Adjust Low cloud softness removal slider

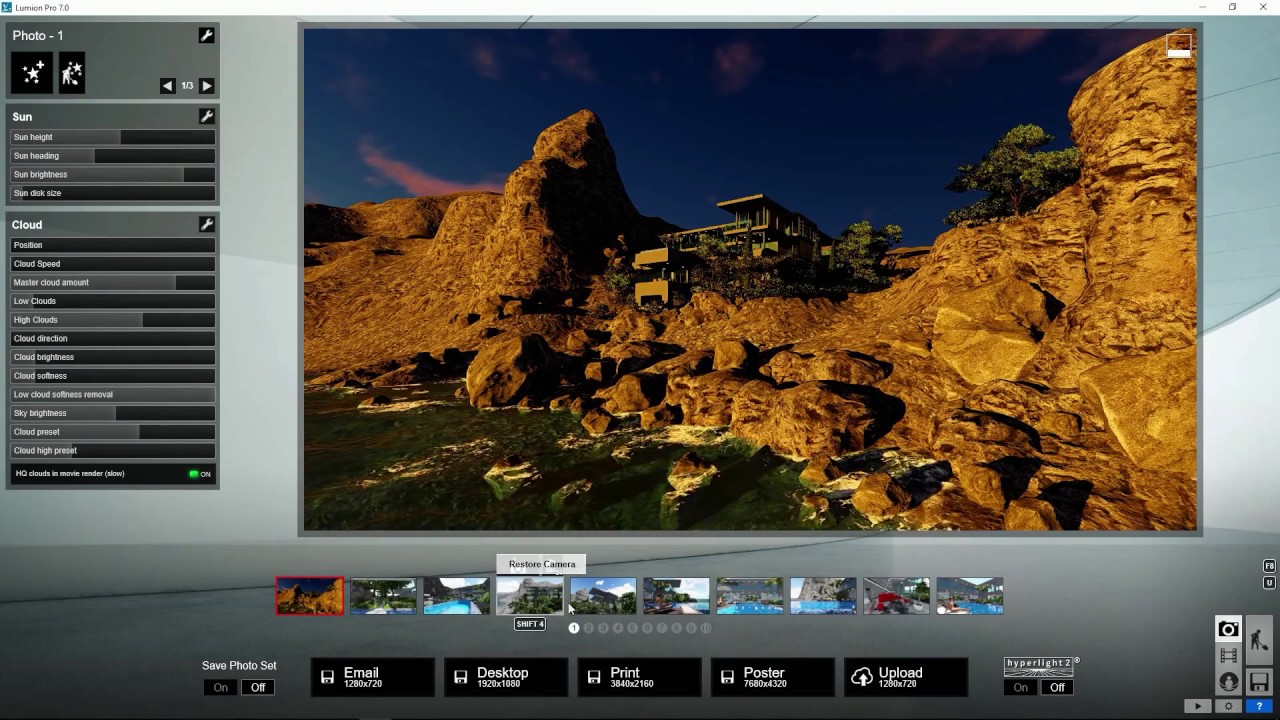(113, 394)
